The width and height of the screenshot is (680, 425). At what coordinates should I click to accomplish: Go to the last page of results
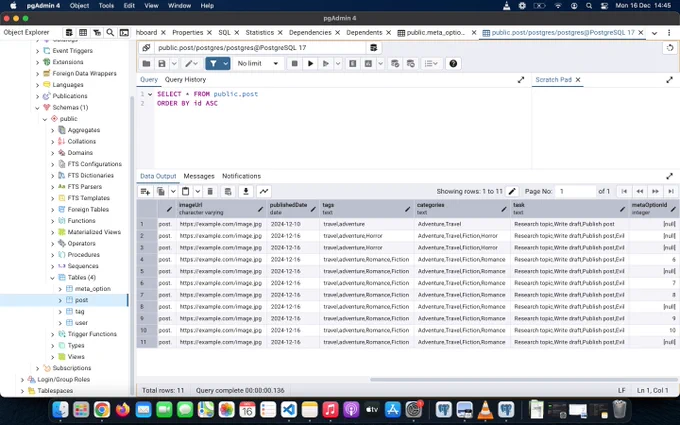pyautogui.click(x=671, y=191)
